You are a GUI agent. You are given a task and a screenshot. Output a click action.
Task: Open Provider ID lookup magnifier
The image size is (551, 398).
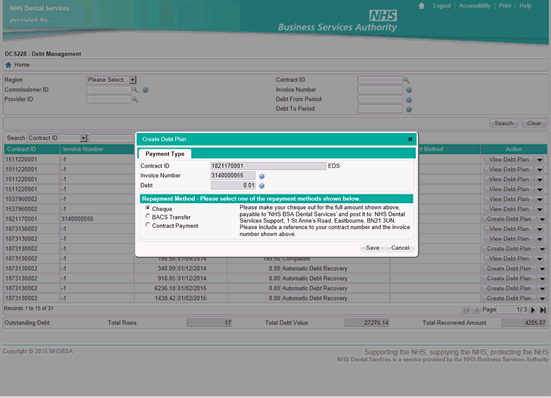(135, 99)
